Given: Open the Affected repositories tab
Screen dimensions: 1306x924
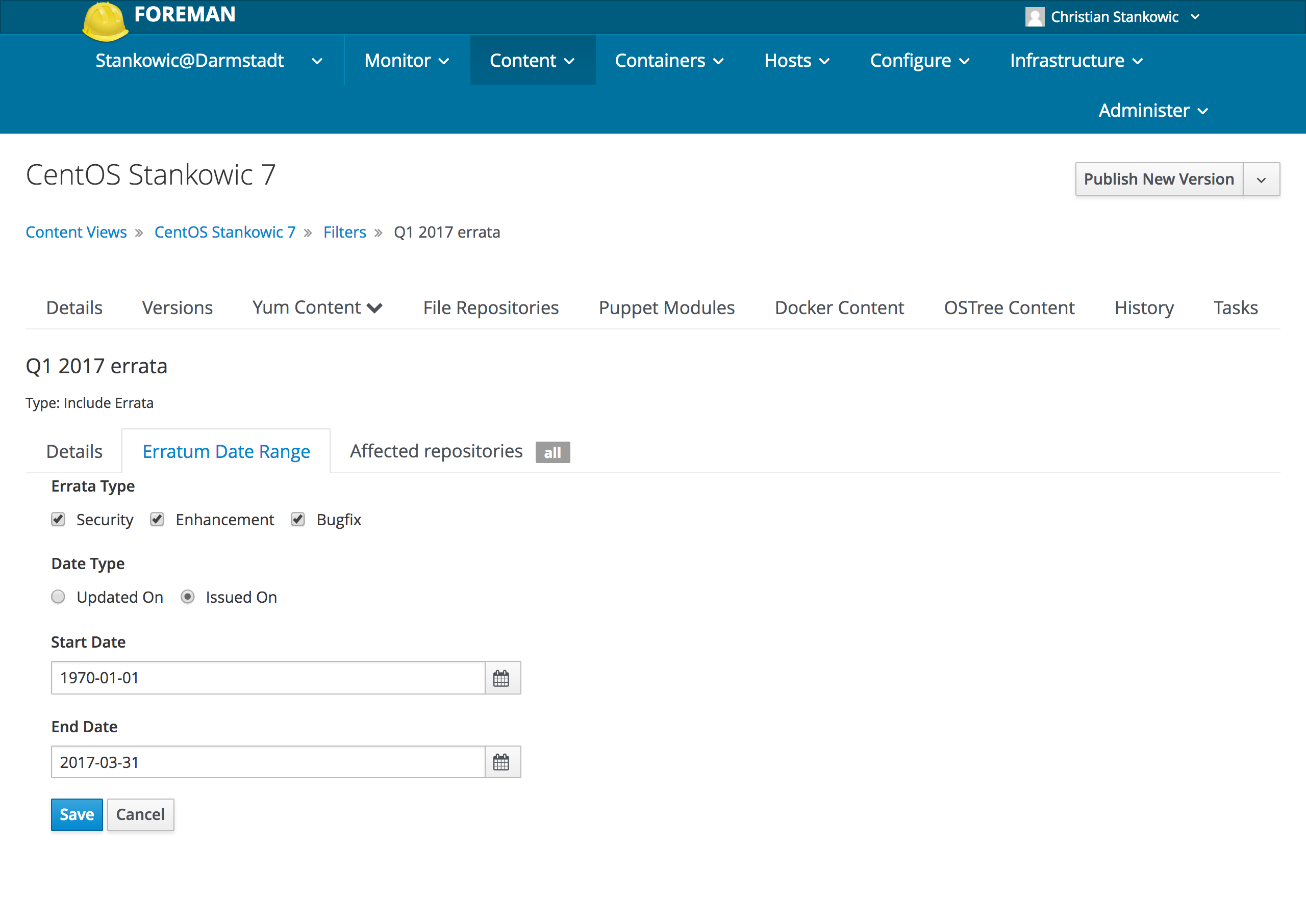Looking at the screenshot, I should (x=460, y=451).
